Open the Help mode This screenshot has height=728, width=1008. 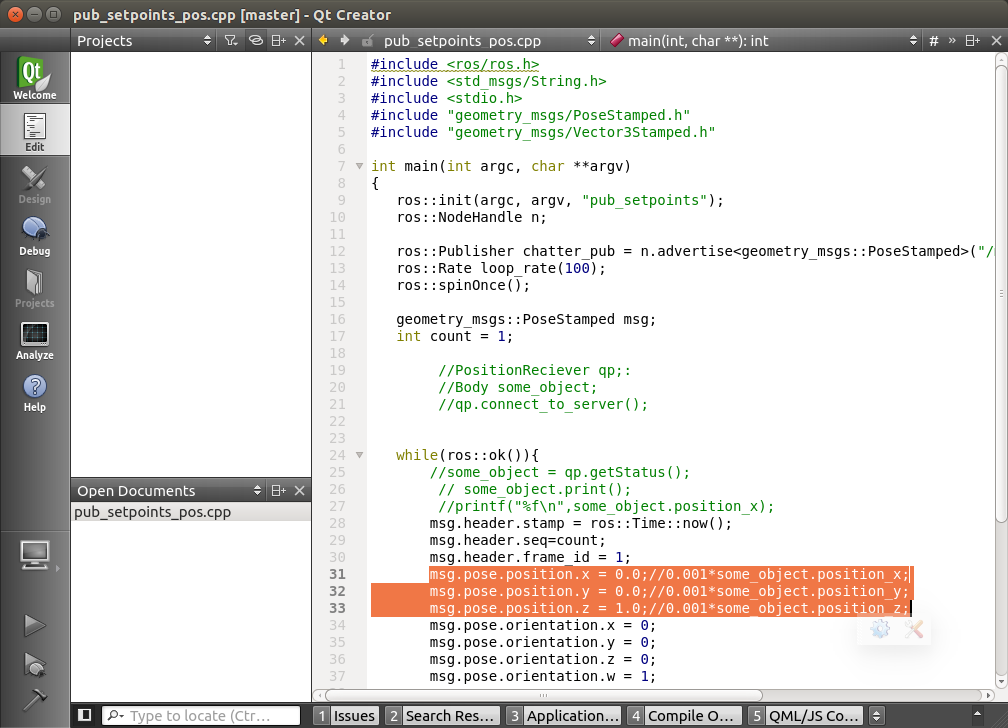[x=35, y=392]
